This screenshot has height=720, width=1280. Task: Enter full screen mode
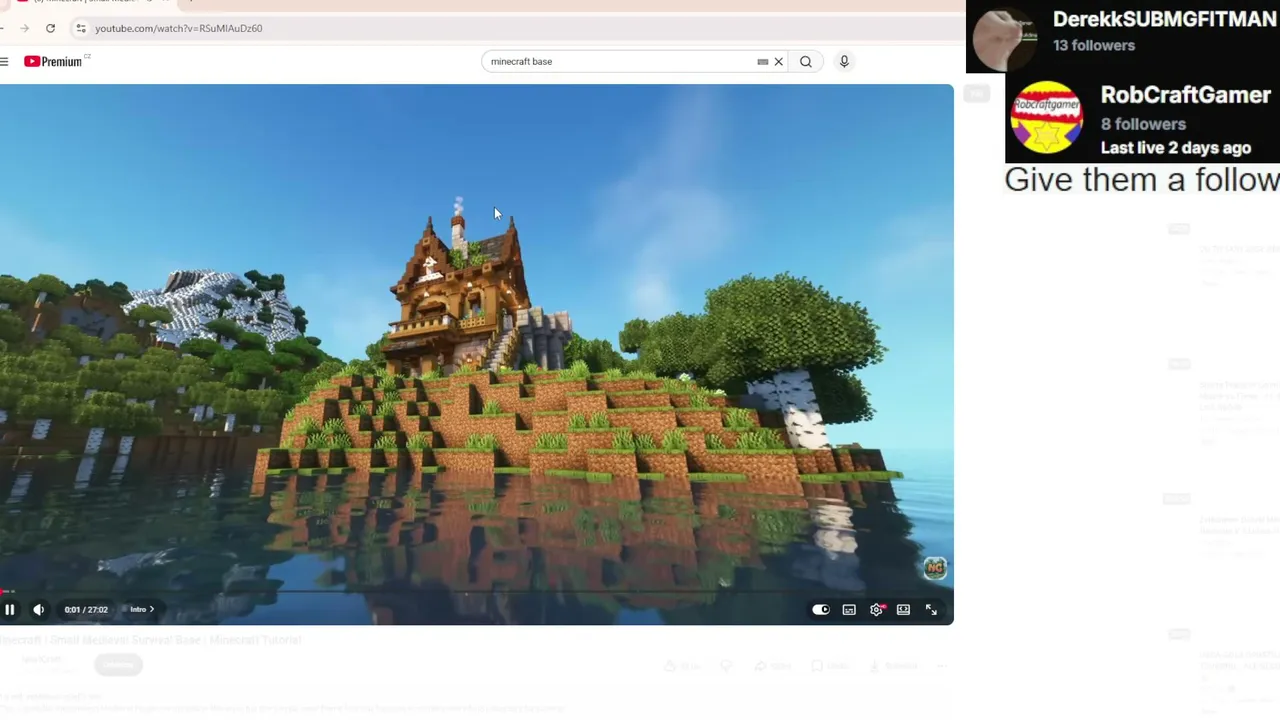pos(931,609)
